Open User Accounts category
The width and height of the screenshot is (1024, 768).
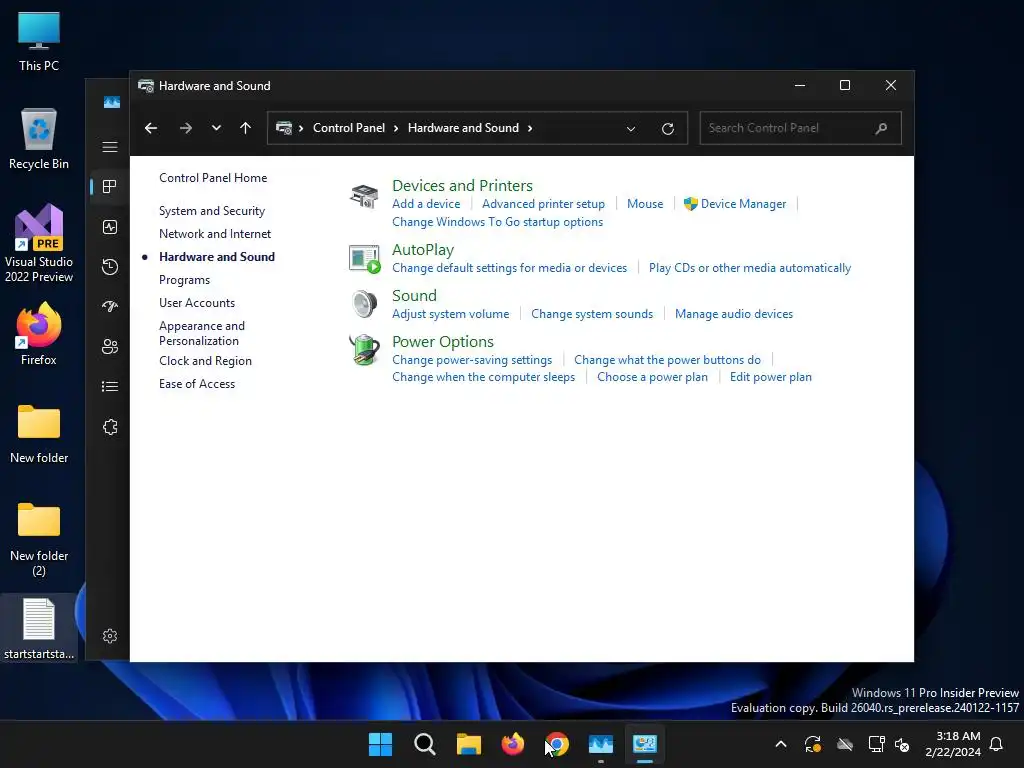click(x=197, y=302)
